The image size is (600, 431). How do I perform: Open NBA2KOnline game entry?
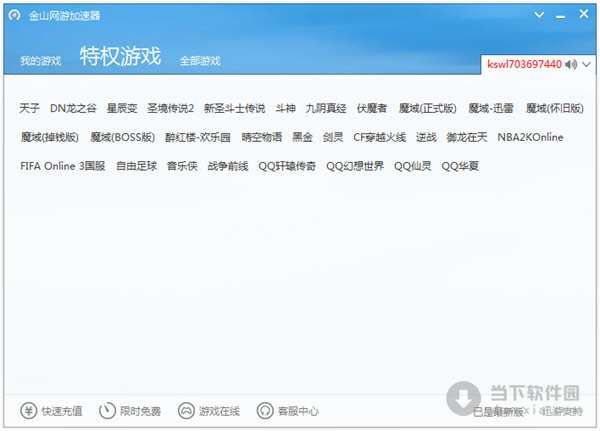tap(530, 137)
